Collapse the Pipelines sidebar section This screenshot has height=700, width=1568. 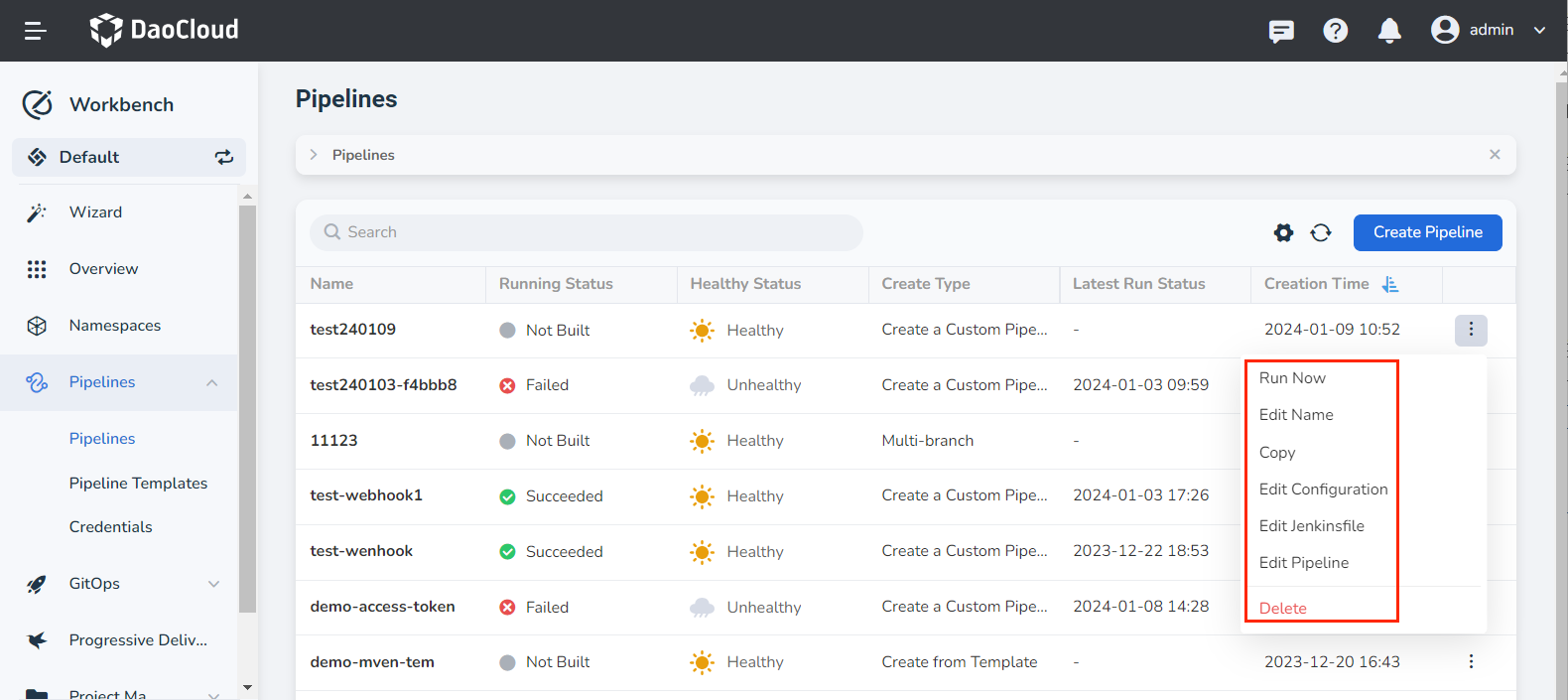(212, 382)
